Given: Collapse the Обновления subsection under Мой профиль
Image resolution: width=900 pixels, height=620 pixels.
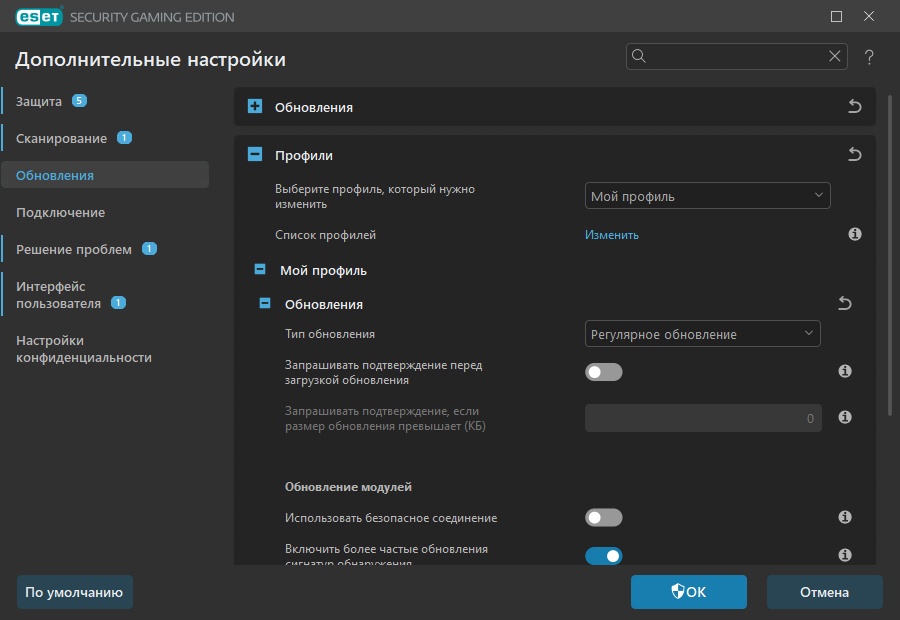Looking at the screenshot, I should [x=265, y=303].
